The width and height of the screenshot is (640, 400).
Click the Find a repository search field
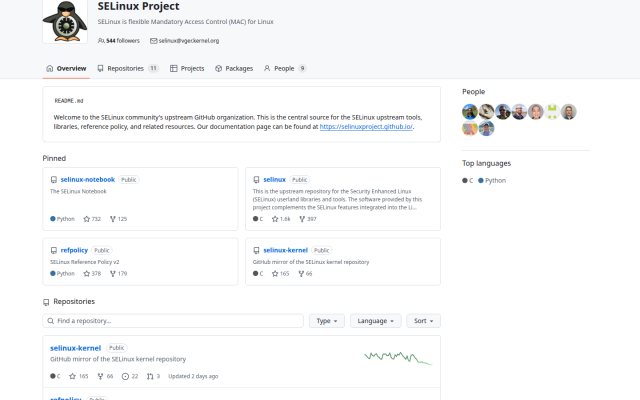(173, 321)
